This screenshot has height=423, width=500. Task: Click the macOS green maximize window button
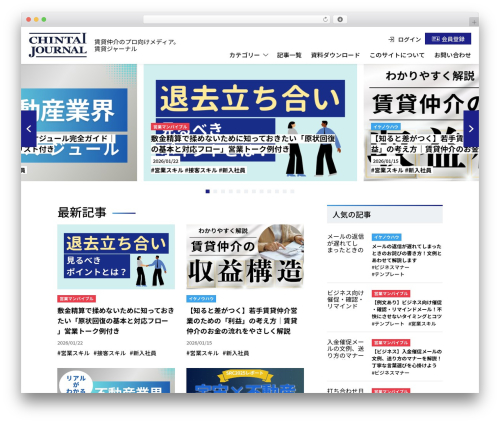tap(44, 19)
